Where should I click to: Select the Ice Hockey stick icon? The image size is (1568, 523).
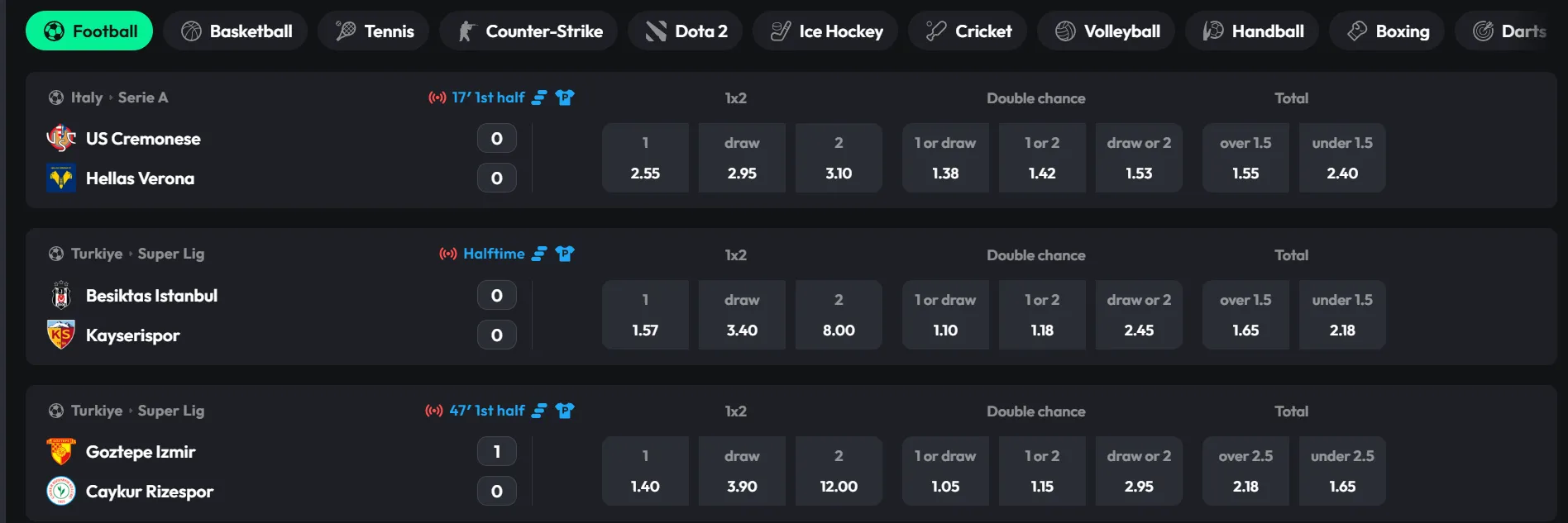tap(777, 31)
